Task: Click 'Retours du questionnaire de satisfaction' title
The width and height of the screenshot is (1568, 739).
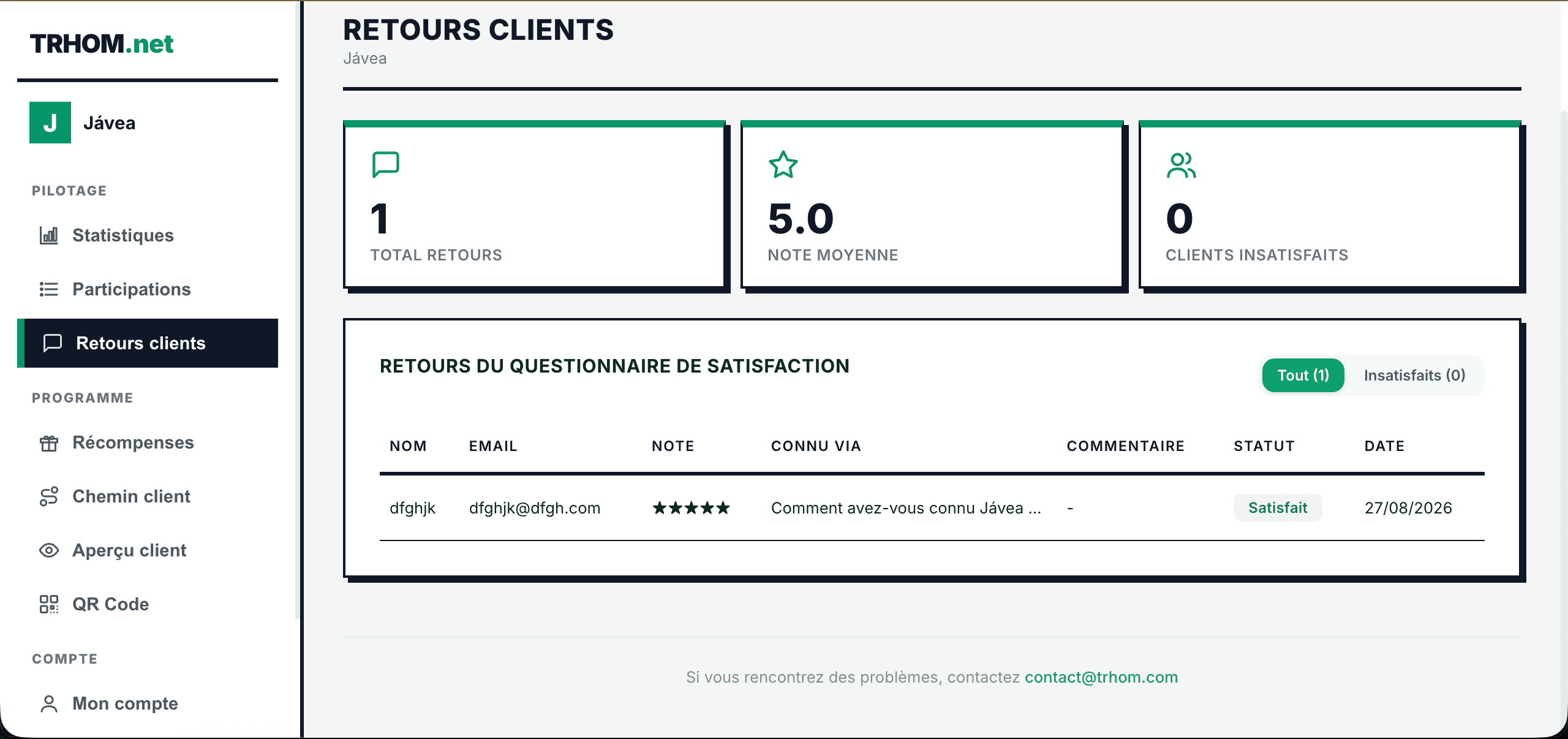Action: click(614, 366)
